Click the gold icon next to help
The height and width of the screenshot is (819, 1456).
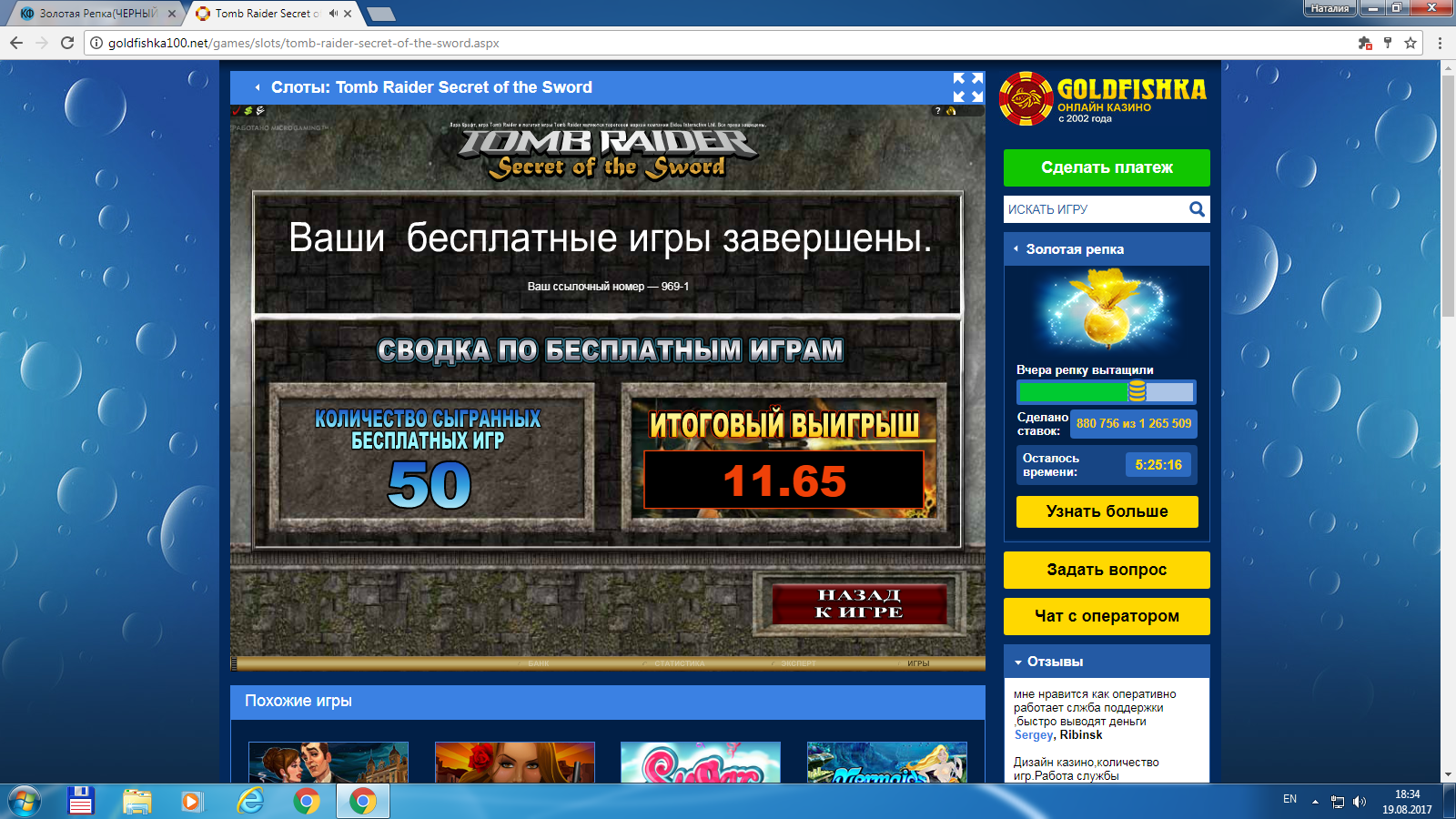click(x=951, y=111)
